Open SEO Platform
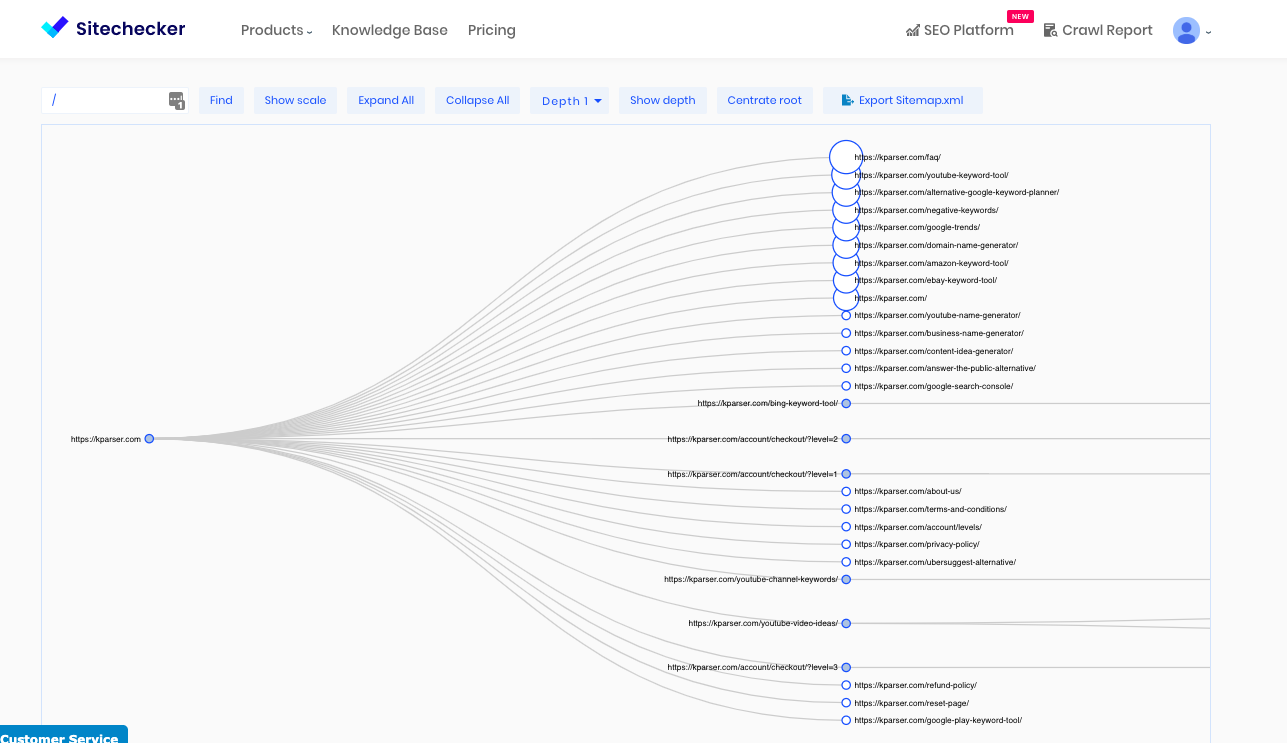This screenshot has width=1287, height=743. (960, 30)
